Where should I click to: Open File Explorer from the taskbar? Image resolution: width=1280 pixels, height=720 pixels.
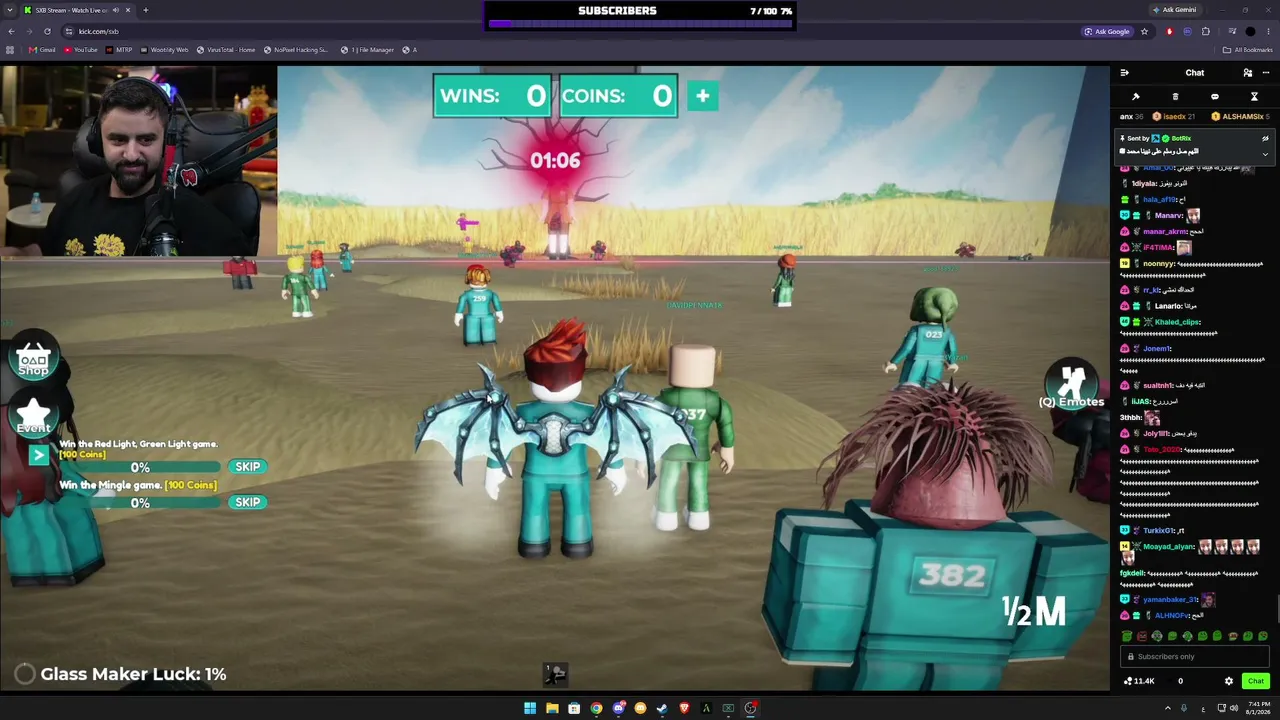552,708
